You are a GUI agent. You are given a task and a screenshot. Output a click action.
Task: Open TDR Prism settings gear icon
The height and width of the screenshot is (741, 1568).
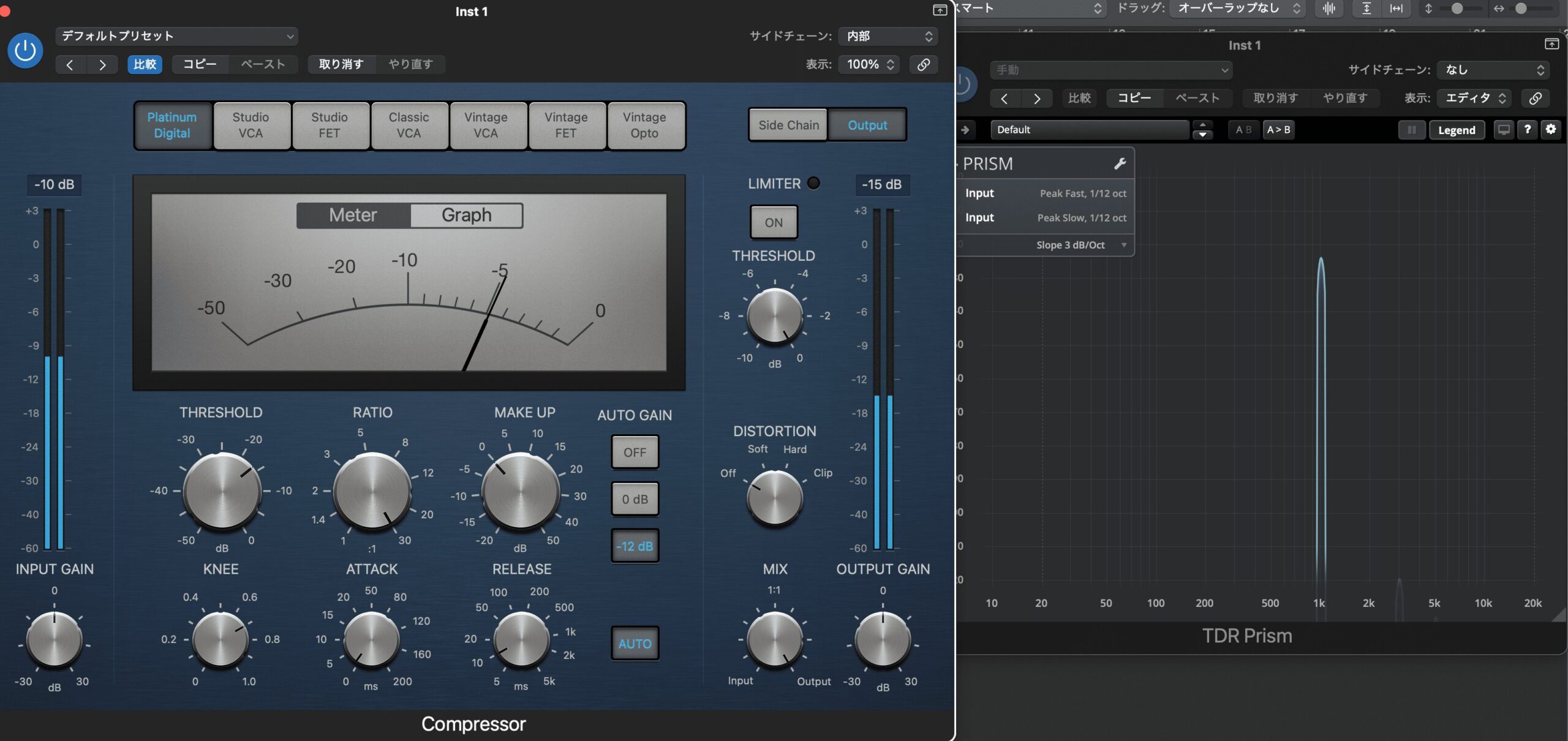1551,129
